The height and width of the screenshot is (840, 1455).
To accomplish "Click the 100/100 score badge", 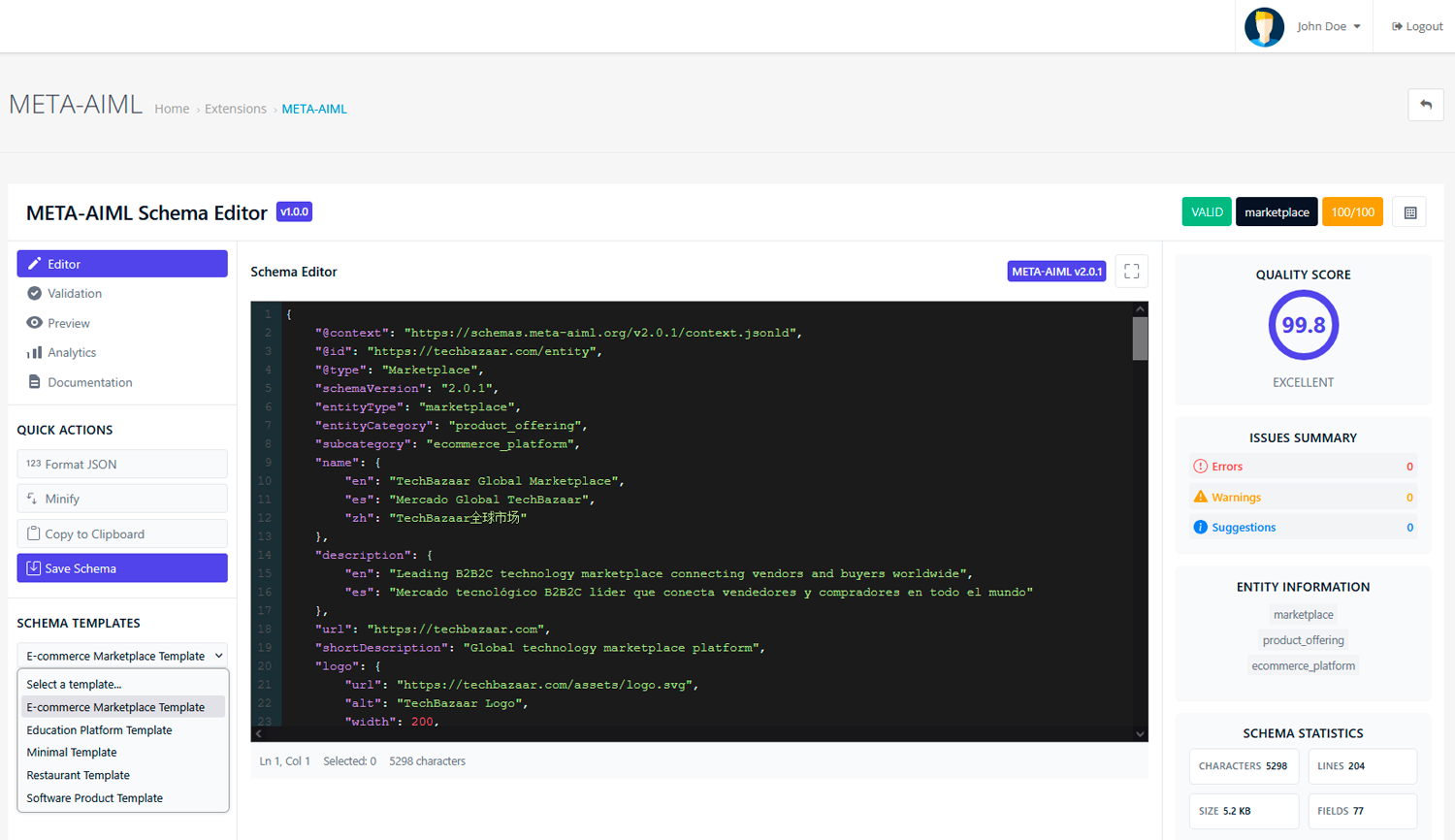I will point(1352,212).
